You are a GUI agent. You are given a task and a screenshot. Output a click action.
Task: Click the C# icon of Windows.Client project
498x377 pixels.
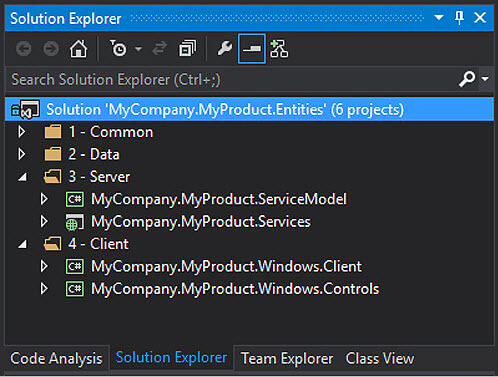(75, 266)
